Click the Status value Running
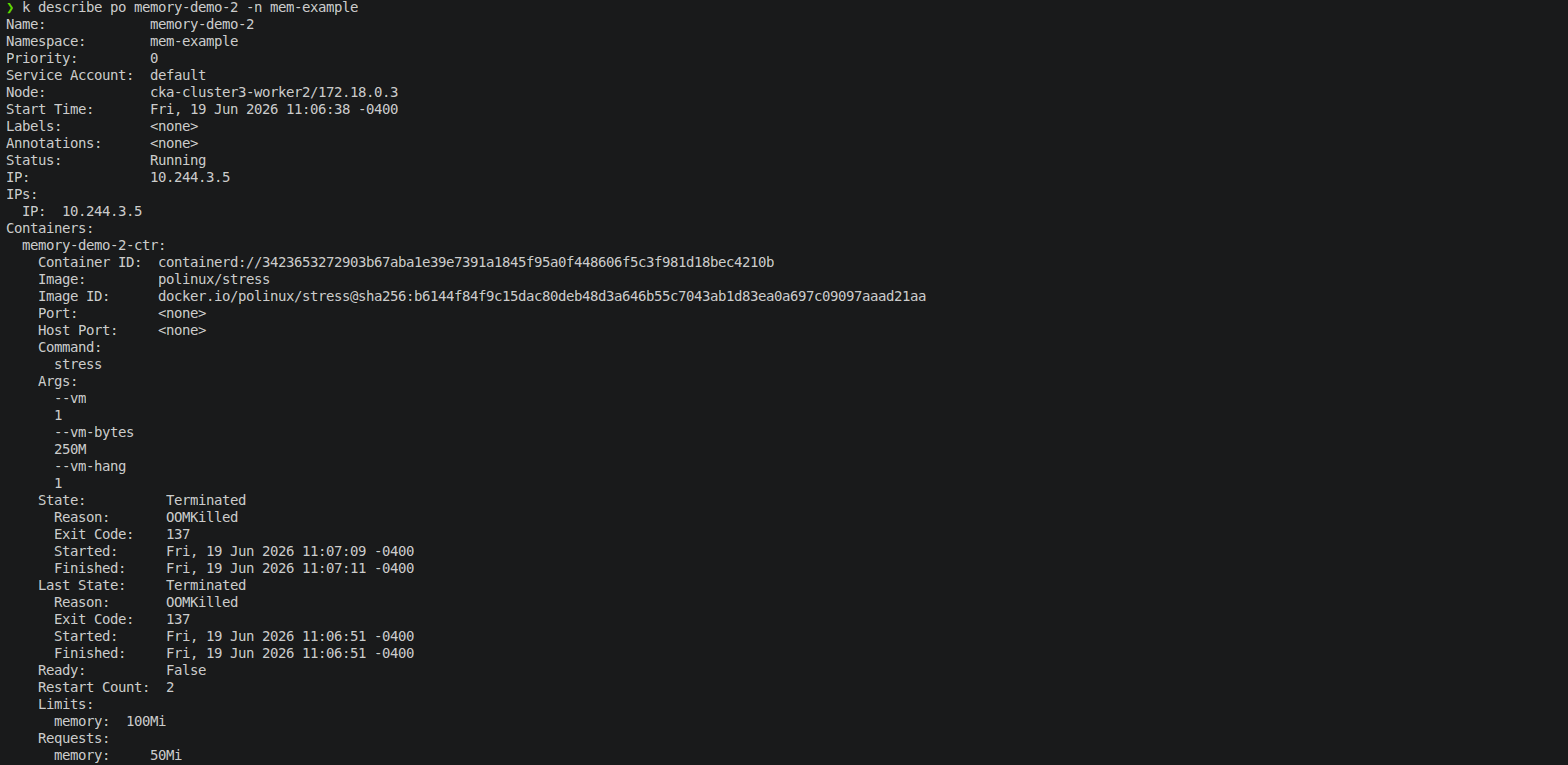The height and width of the screenshot is (765, 1568). click(178, 160)
